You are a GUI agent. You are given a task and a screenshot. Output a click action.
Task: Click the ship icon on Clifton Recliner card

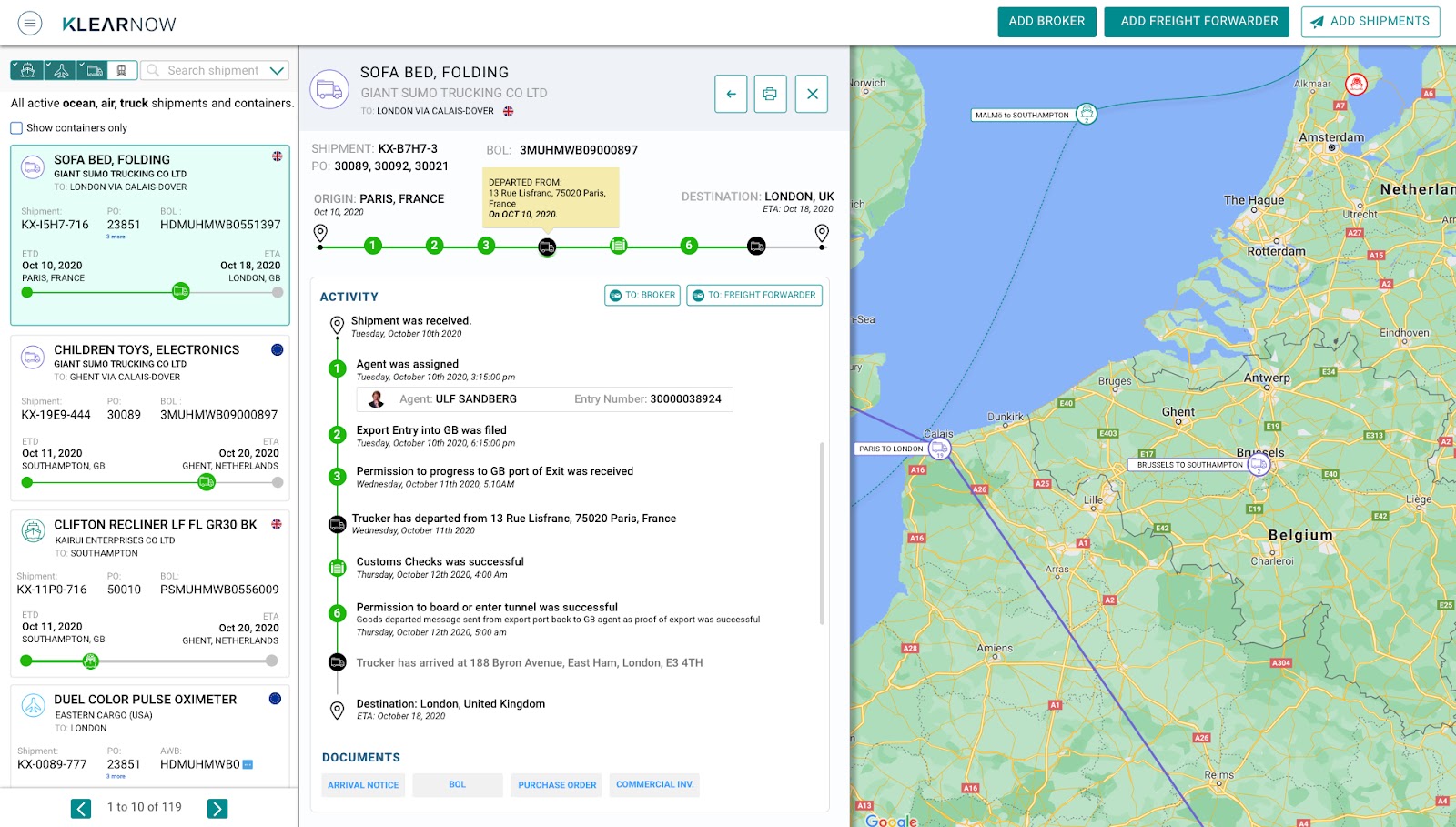33,529
